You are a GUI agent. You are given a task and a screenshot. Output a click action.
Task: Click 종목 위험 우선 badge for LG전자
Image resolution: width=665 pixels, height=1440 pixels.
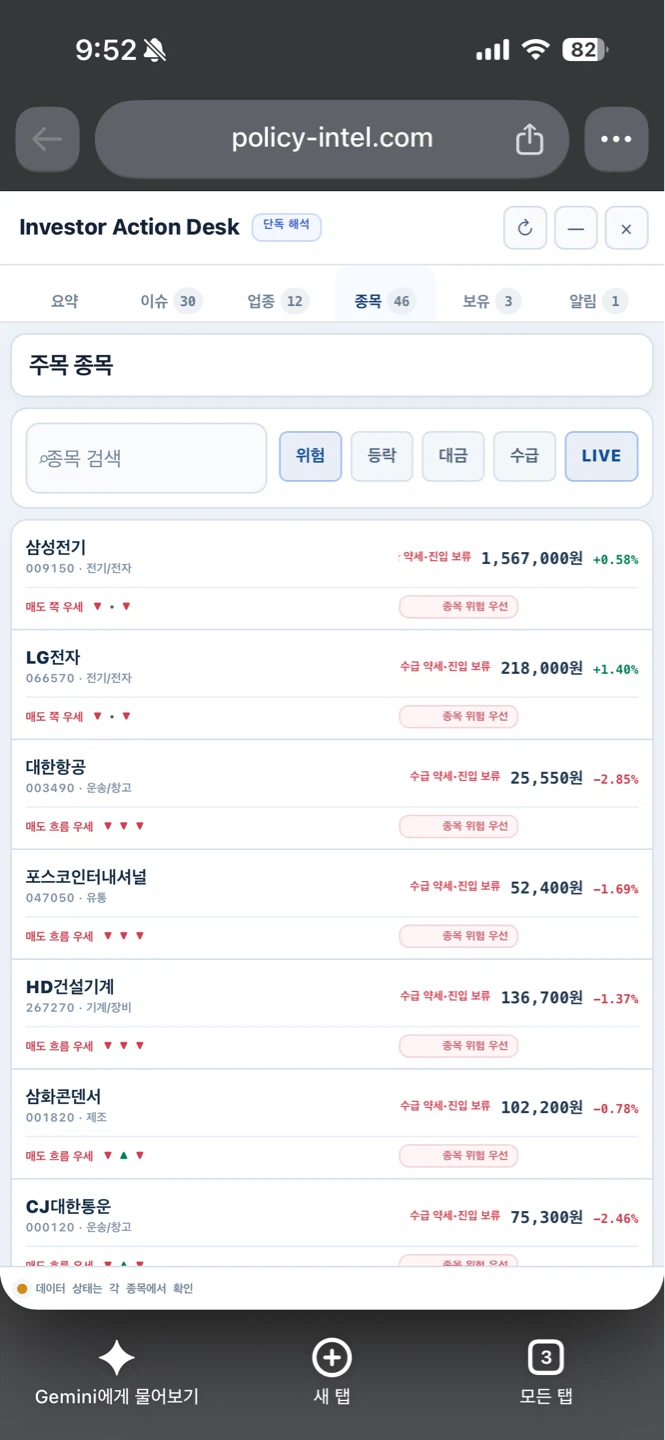(x=459, y=716)
